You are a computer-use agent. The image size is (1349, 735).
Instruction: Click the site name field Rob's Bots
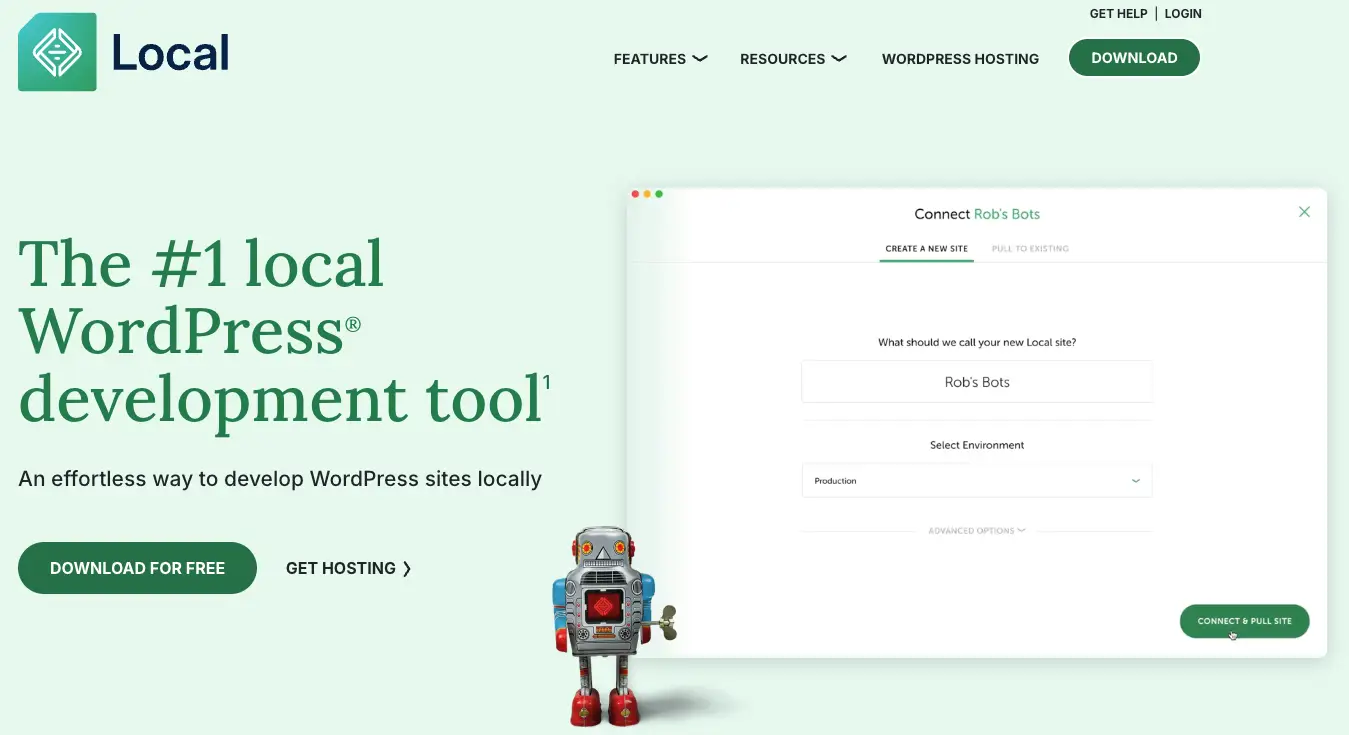(977, 382)
